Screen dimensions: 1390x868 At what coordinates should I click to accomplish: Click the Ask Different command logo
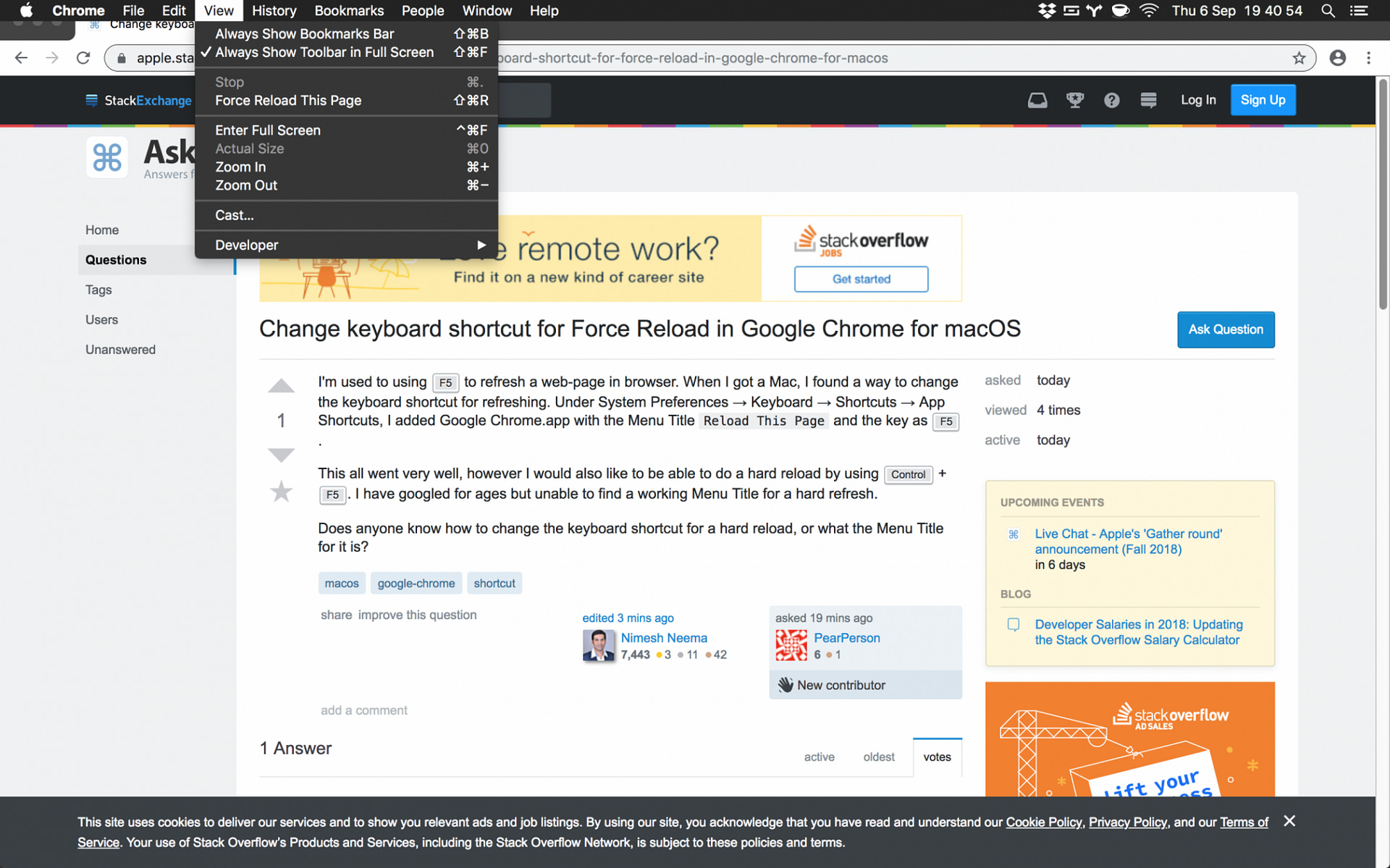[107, 157]
